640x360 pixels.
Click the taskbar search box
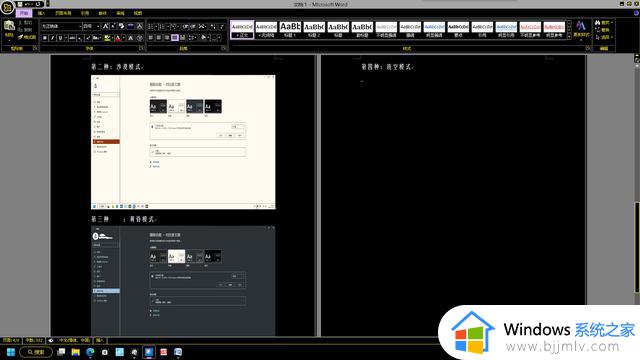point(36,352)
